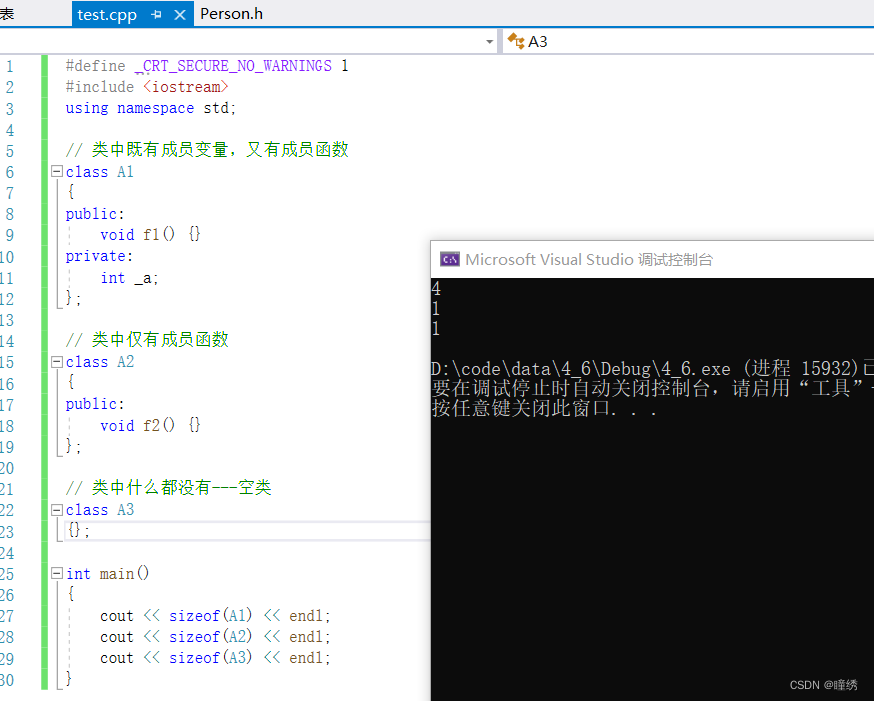Collapse the class A3 code block
Viewport: 874px width, 701px height.
[56, 509]
